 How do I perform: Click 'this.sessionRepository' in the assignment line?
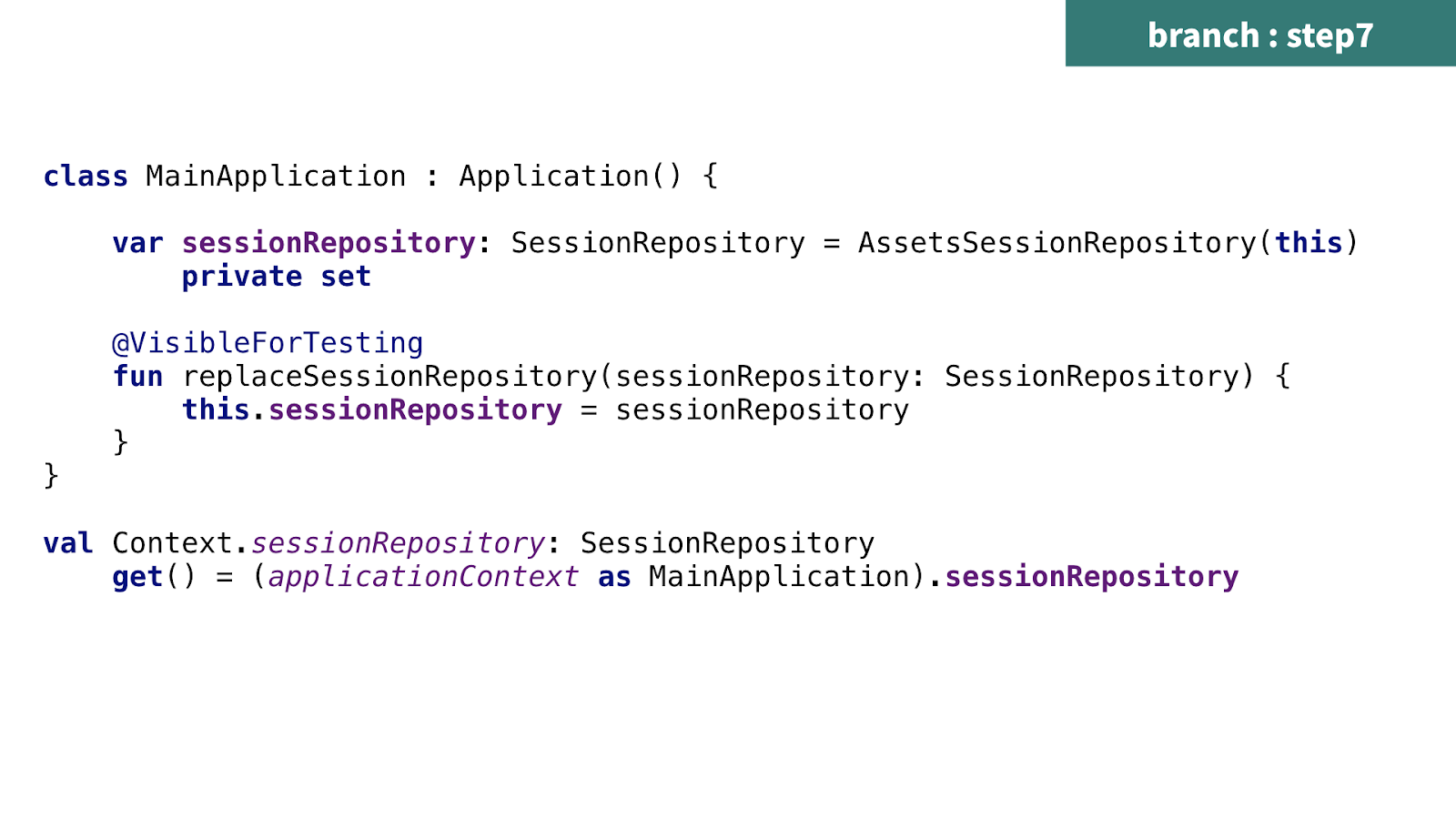coord(372,409)
